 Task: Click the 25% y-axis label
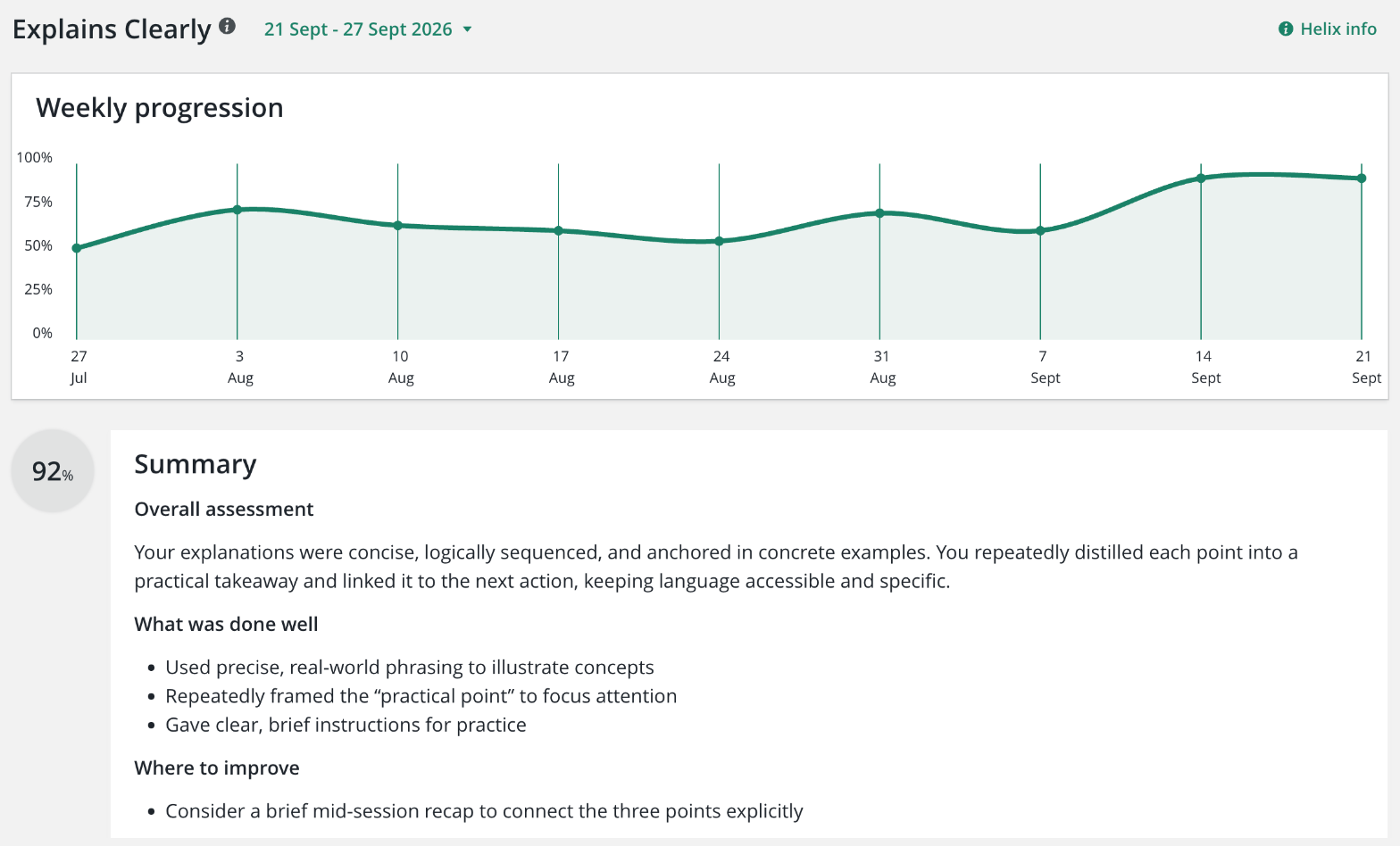[x=38, y=290]
